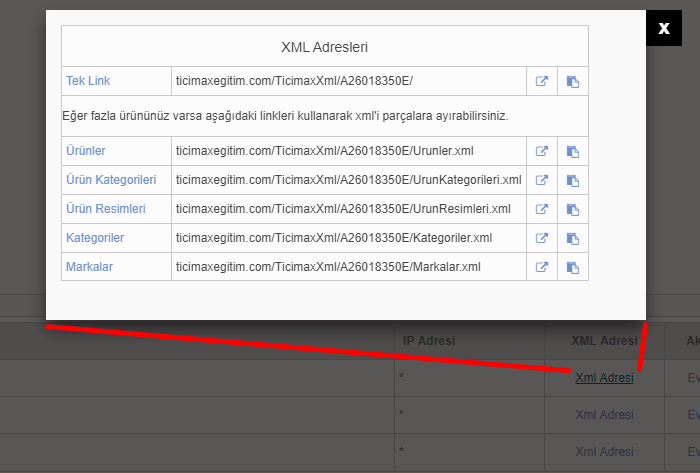Click the Tek Link label

point(88,81)
